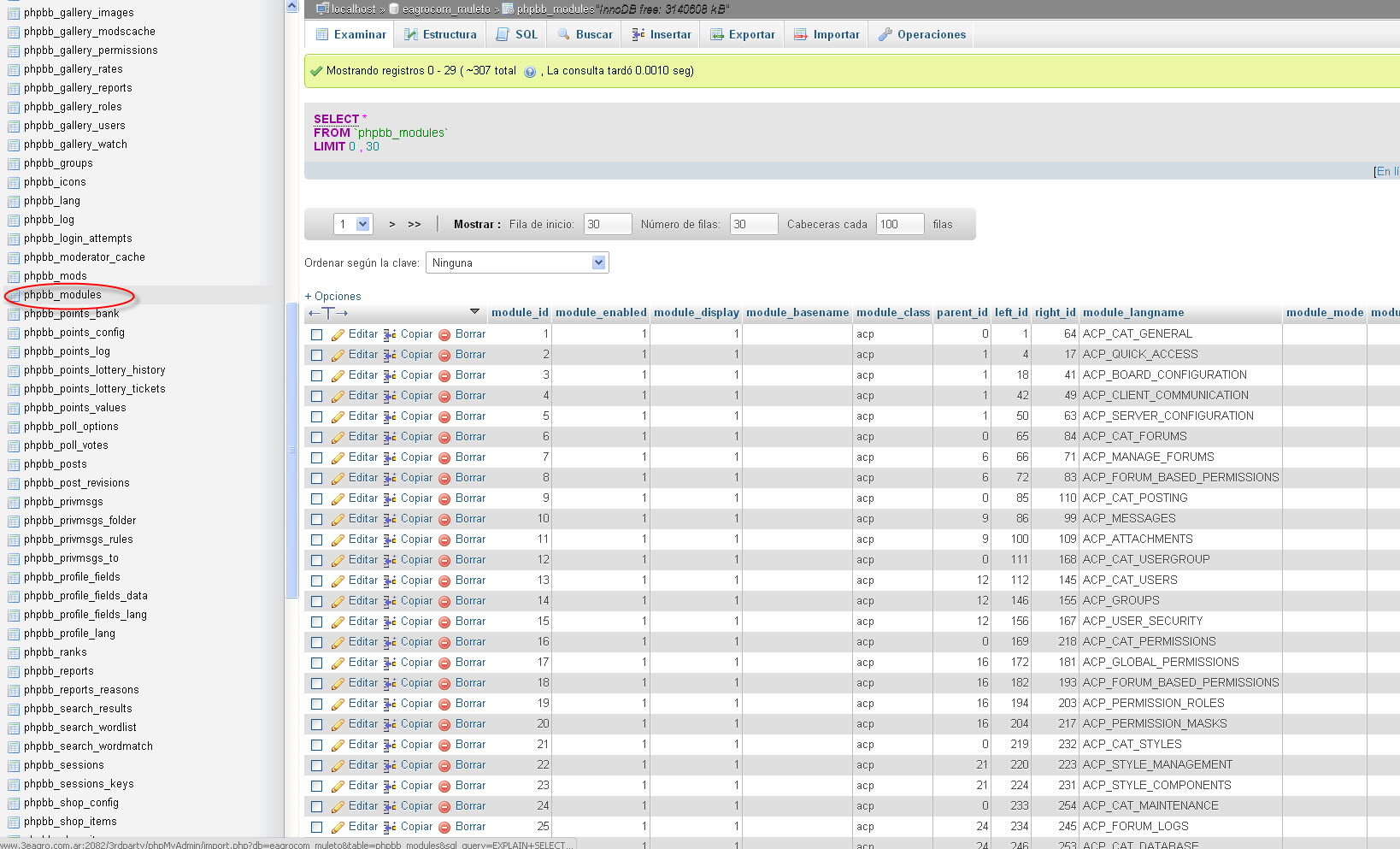Click the help icon beside the total count
1400x849 pixels.
pos(530,72)
